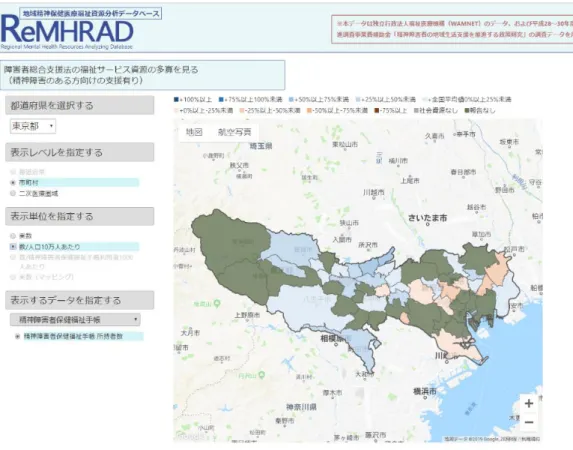Click the 高尾山 green pin marker

point(217,303)
